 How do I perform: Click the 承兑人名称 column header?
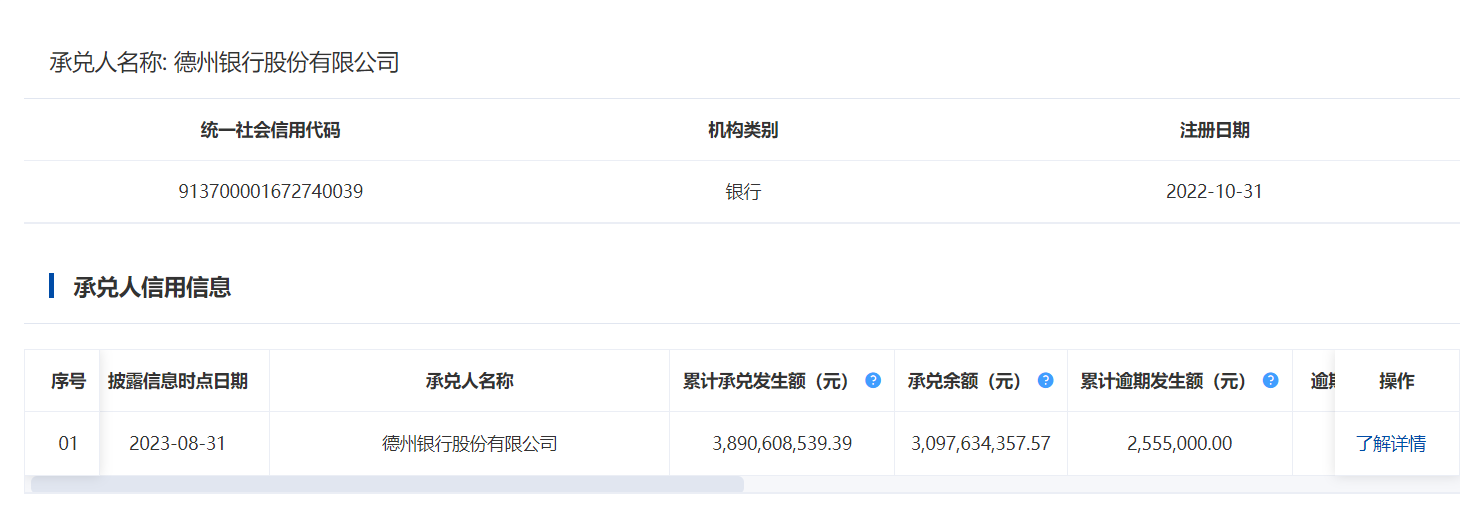pyautogui.click(x=469, y=381)
